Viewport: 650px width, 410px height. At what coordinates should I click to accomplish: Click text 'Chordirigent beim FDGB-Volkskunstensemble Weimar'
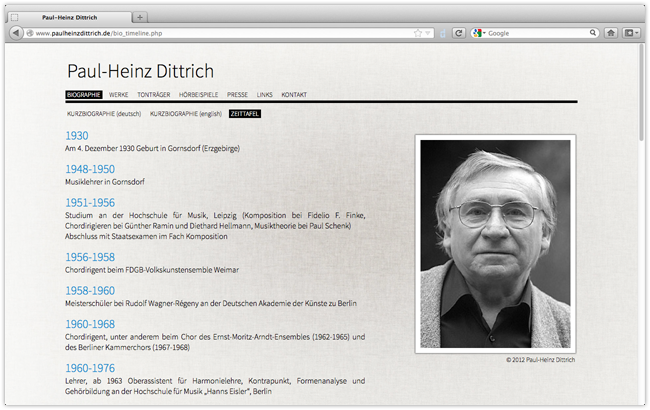(x=152, y=270)
